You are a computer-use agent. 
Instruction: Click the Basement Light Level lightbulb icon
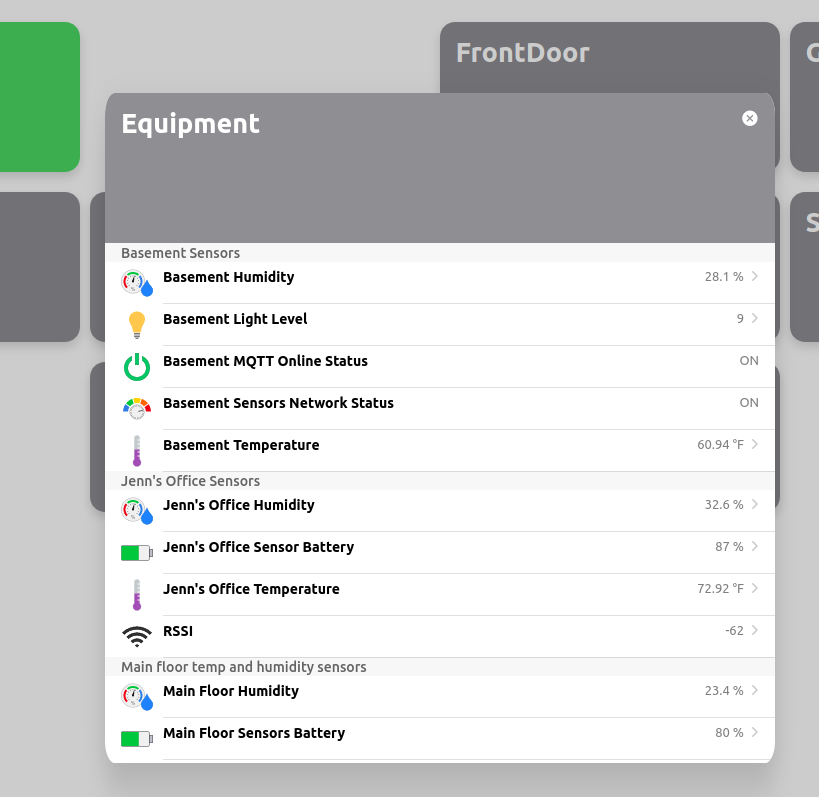137,326
